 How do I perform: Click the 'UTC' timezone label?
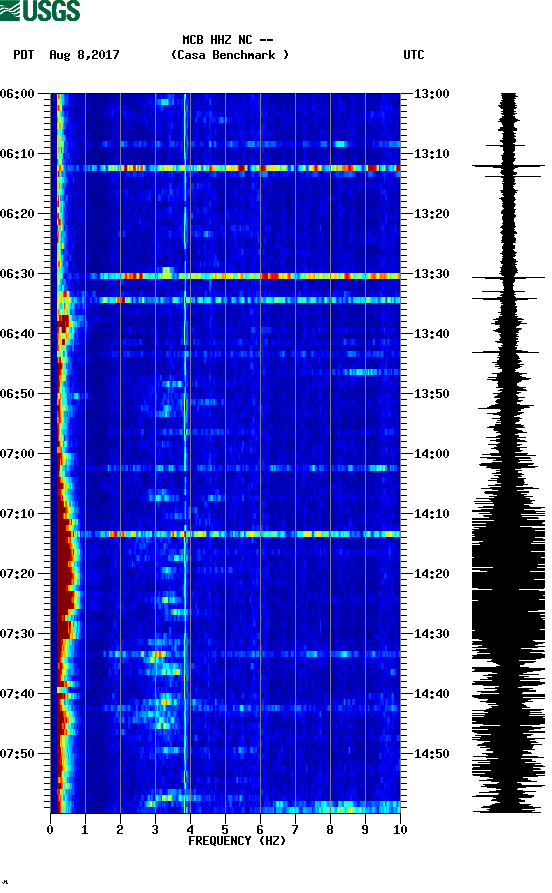[x=414, y=55]
